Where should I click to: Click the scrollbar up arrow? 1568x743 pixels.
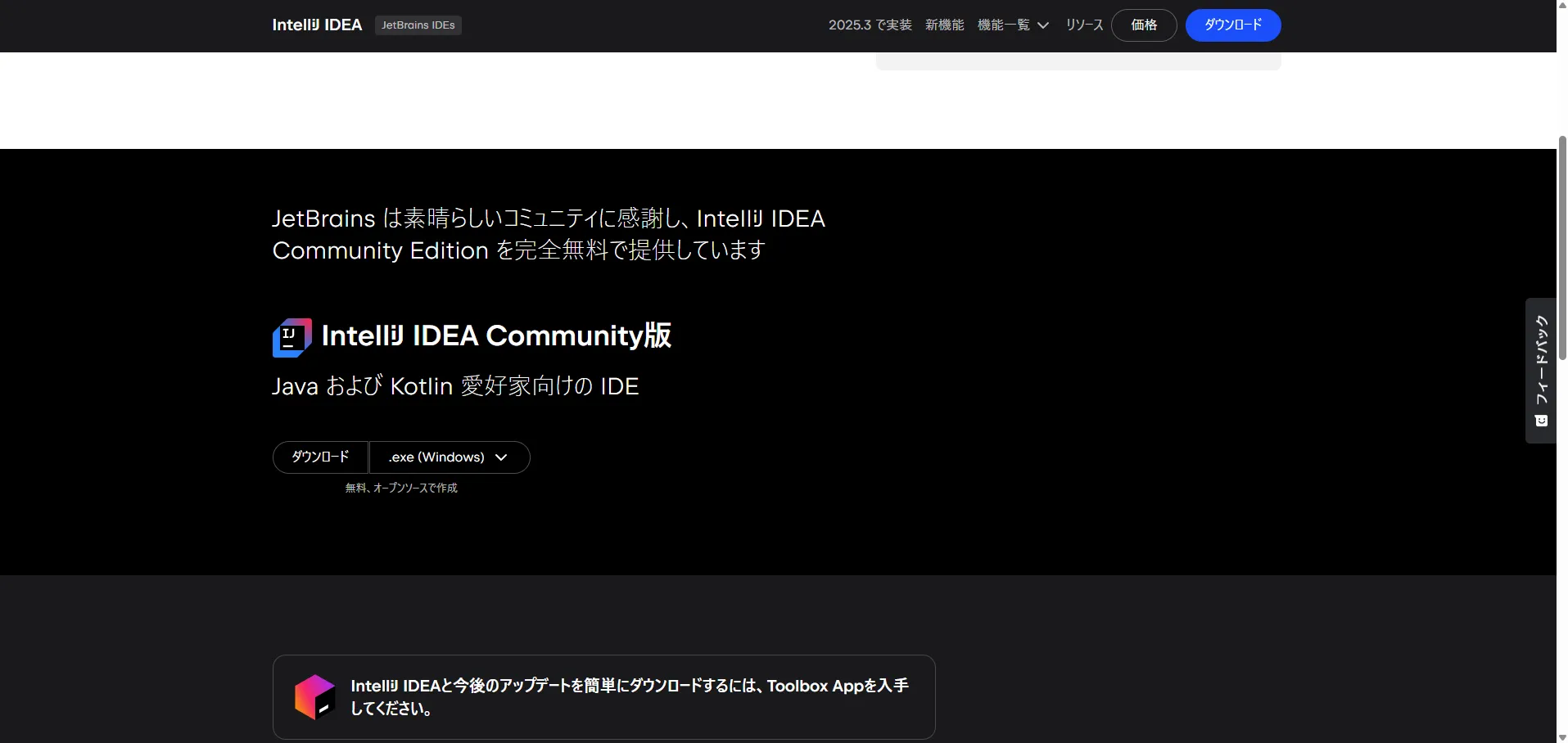click(1562, 6)
